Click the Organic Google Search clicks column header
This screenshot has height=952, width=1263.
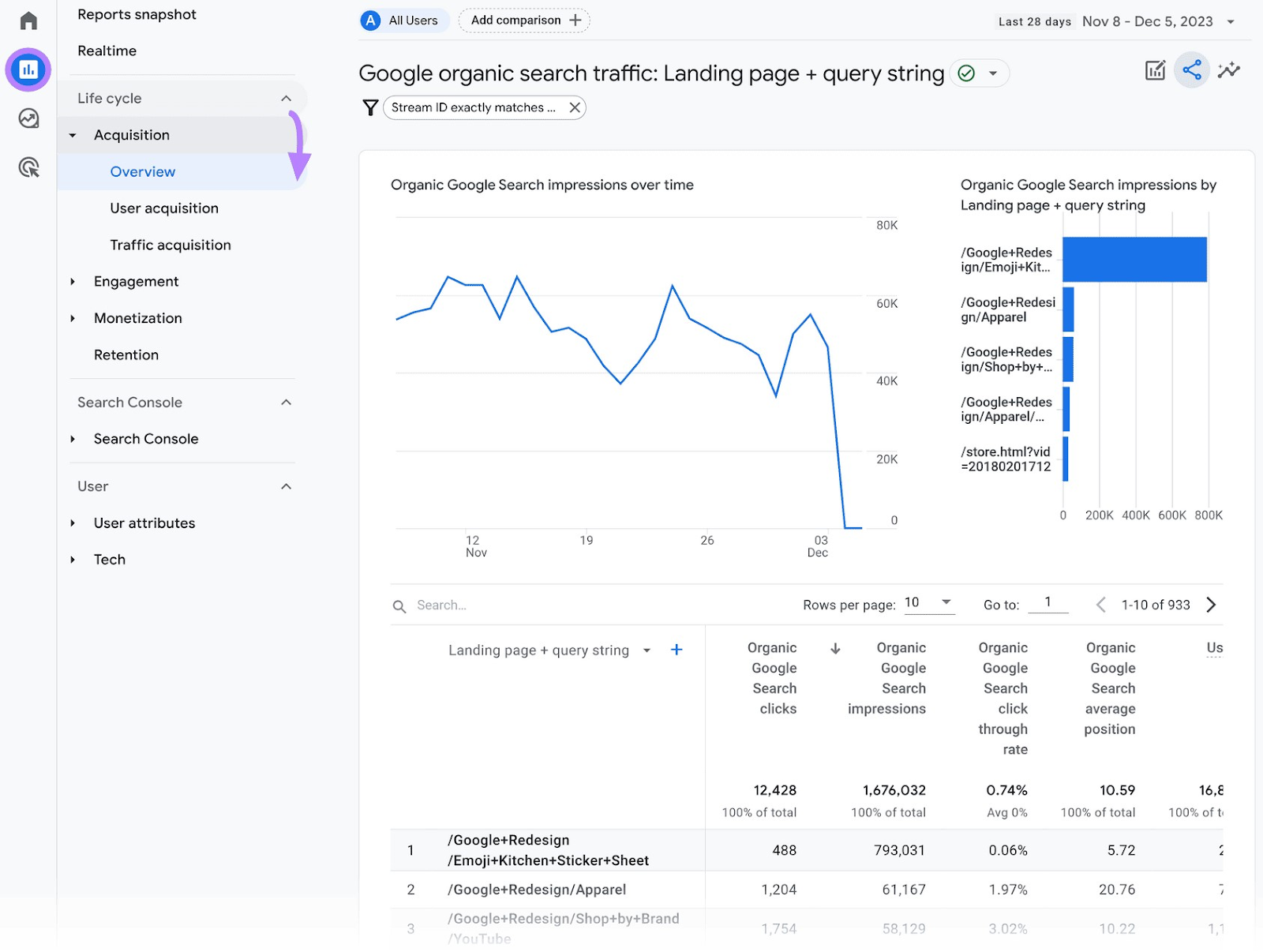tap(774, 678)
